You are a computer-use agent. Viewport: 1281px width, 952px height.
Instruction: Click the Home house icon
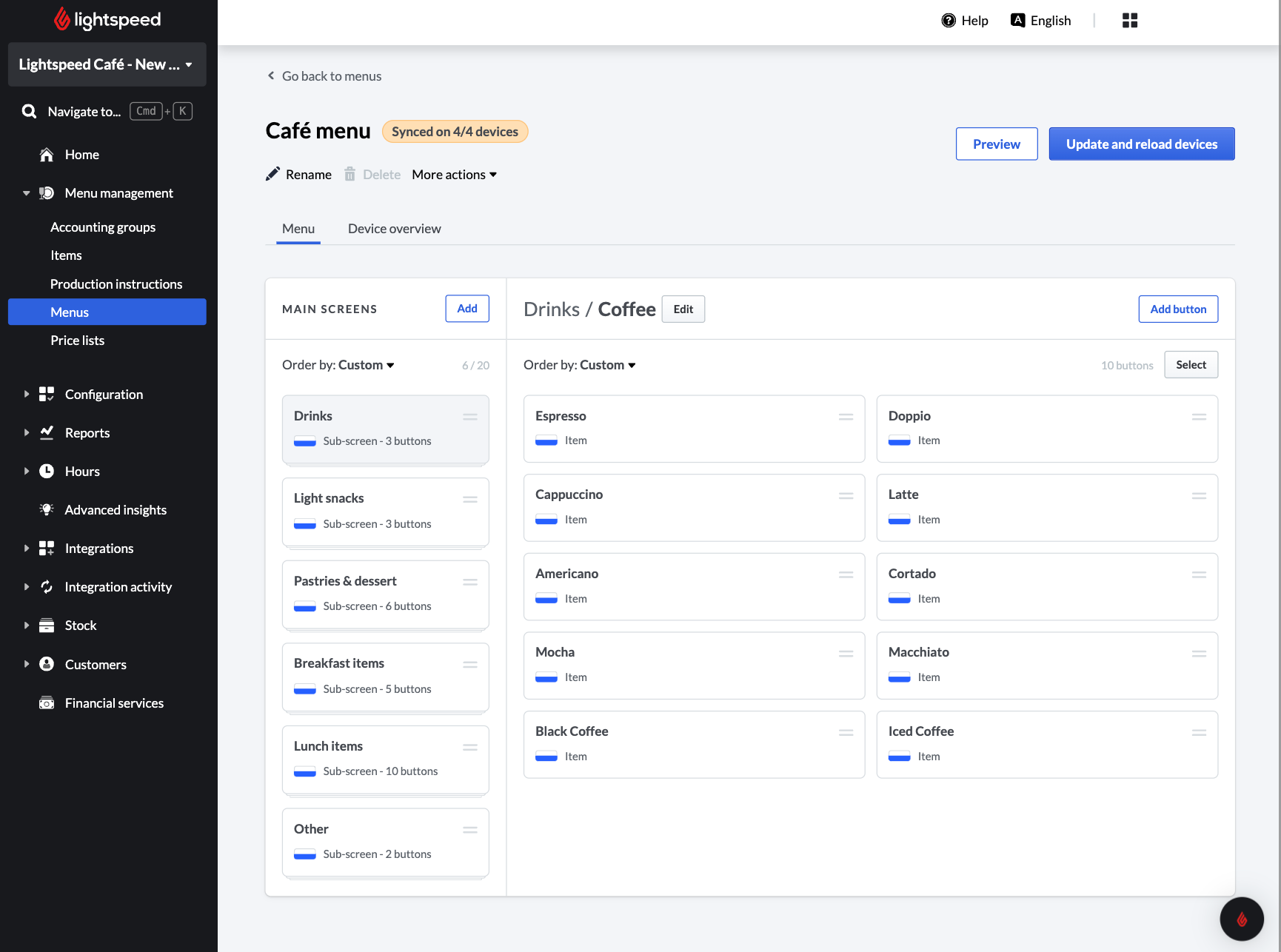47,155
